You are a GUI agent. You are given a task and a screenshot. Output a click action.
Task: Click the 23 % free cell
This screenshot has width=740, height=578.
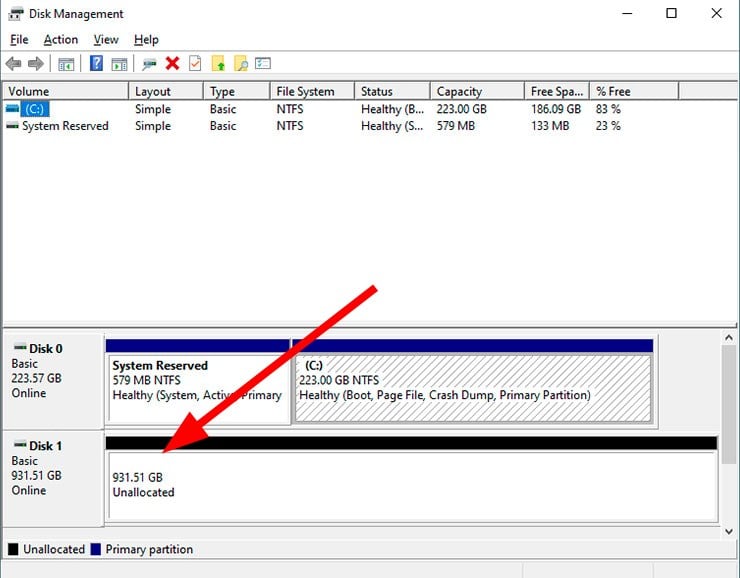[x=608, y=126]
